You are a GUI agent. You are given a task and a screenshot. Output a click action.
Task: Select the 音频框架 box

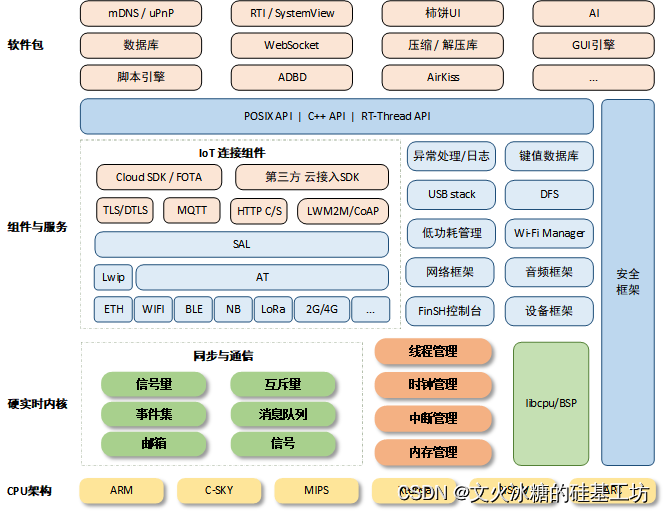[549, 272]
